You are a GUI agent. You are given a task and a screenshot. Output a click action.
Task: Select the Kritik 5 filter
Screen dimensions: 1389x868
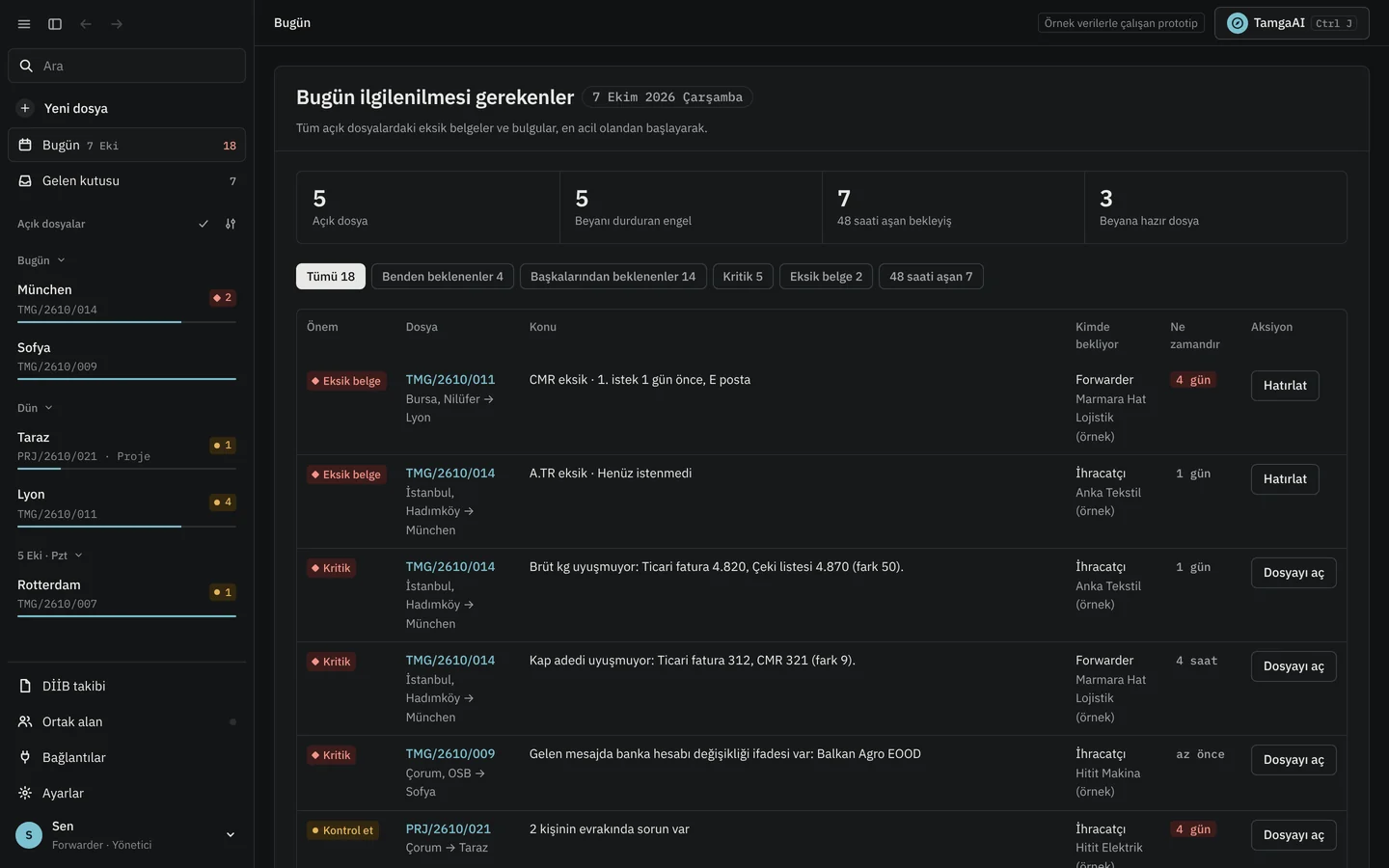click(743, 277)
